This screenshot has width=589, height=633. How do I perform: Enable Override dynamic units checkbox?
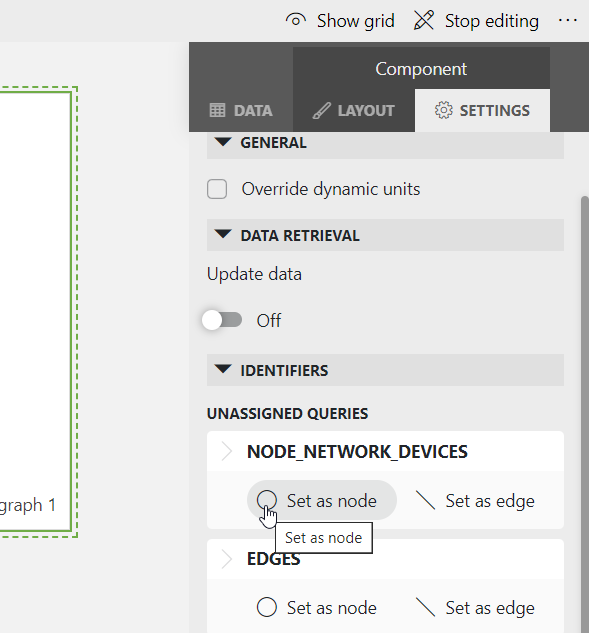(217, 189)
